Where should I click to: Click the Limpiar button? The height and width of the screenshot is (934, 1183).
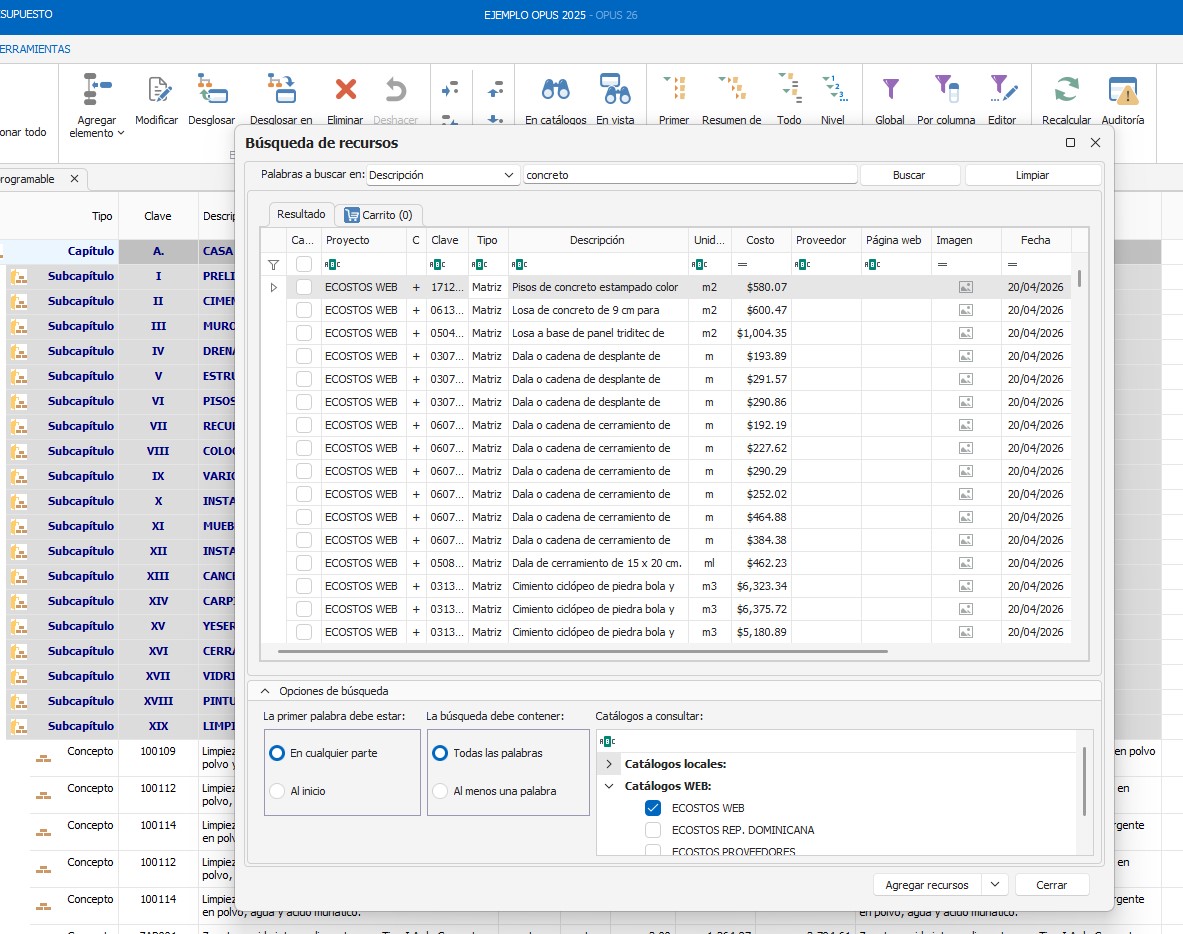click(x=1032, y=175)
